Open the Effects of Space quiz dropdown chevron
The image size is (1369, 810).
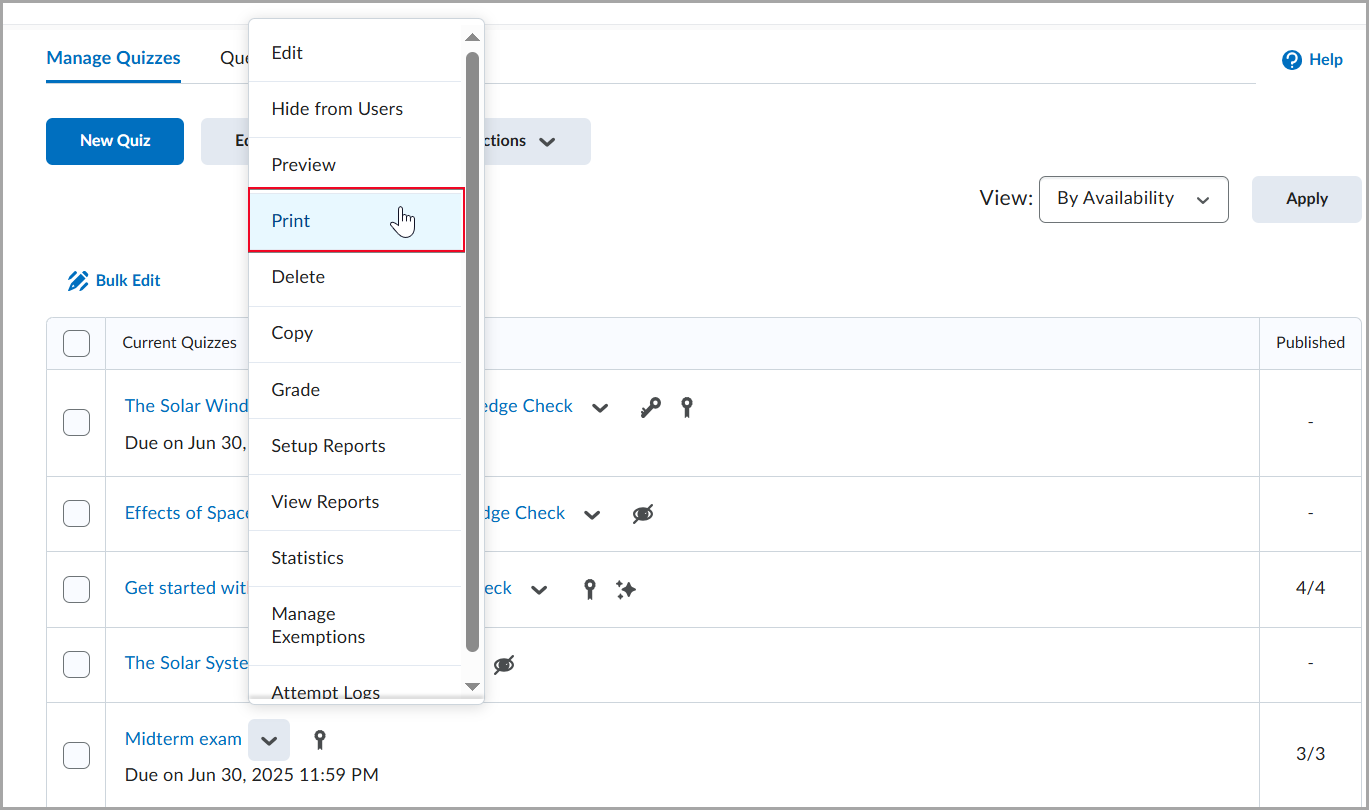click(592, 513)
